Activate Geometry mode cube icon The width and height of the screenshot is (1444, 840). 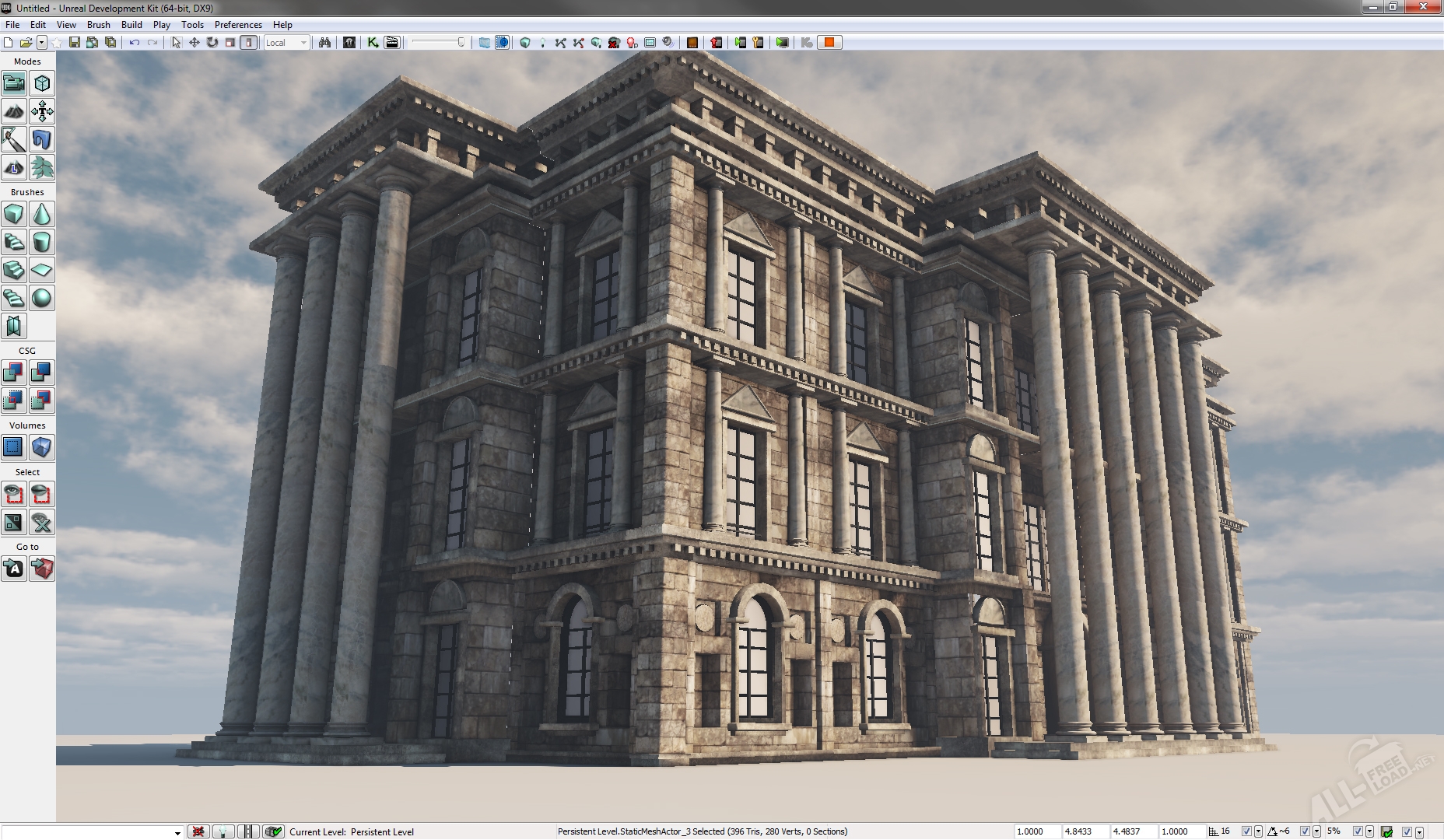(x=42, y=83)
